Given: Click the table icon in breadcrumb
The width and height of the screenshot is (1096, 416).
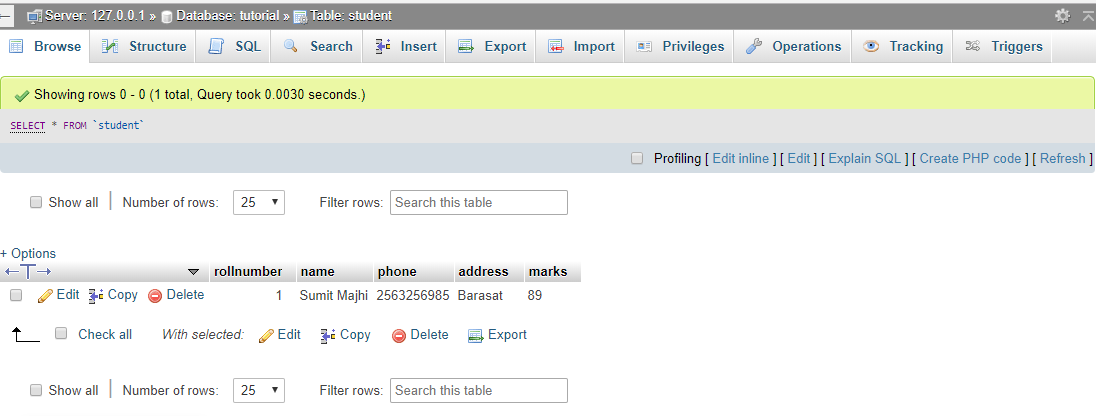Looking at the screenshot, I should click(300, 16).
